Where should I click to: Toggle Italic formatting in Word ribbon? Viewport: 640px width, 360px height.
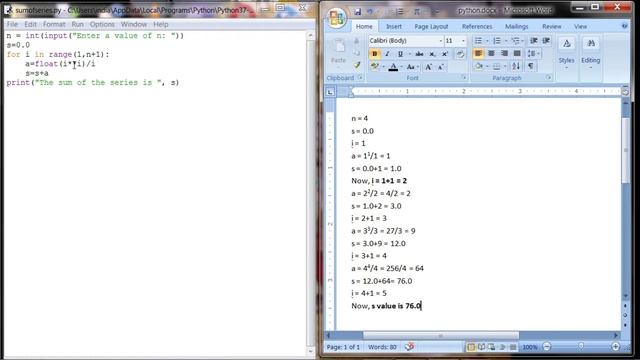coord(387,54)
